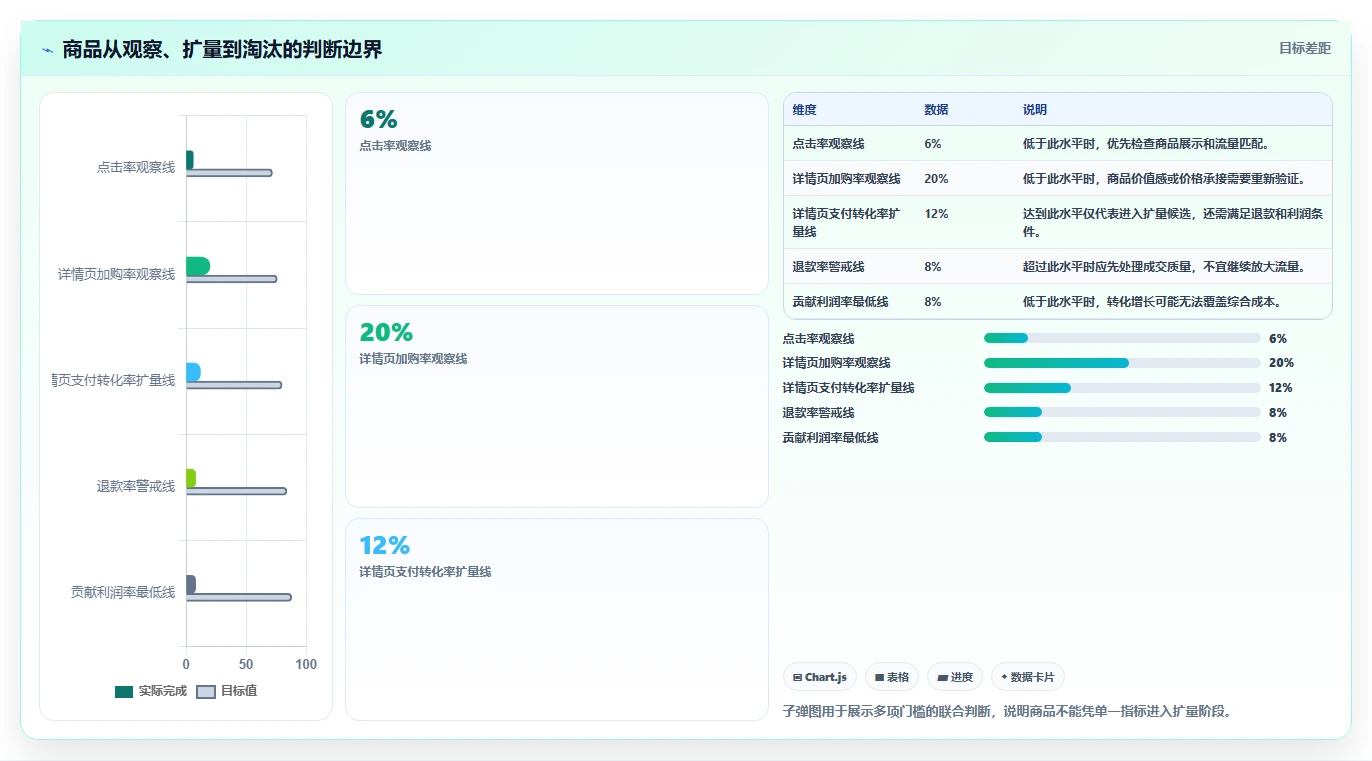Click the 数据 table column header
The height and width of the screenshot is (761, 1372).
point(937,110)
